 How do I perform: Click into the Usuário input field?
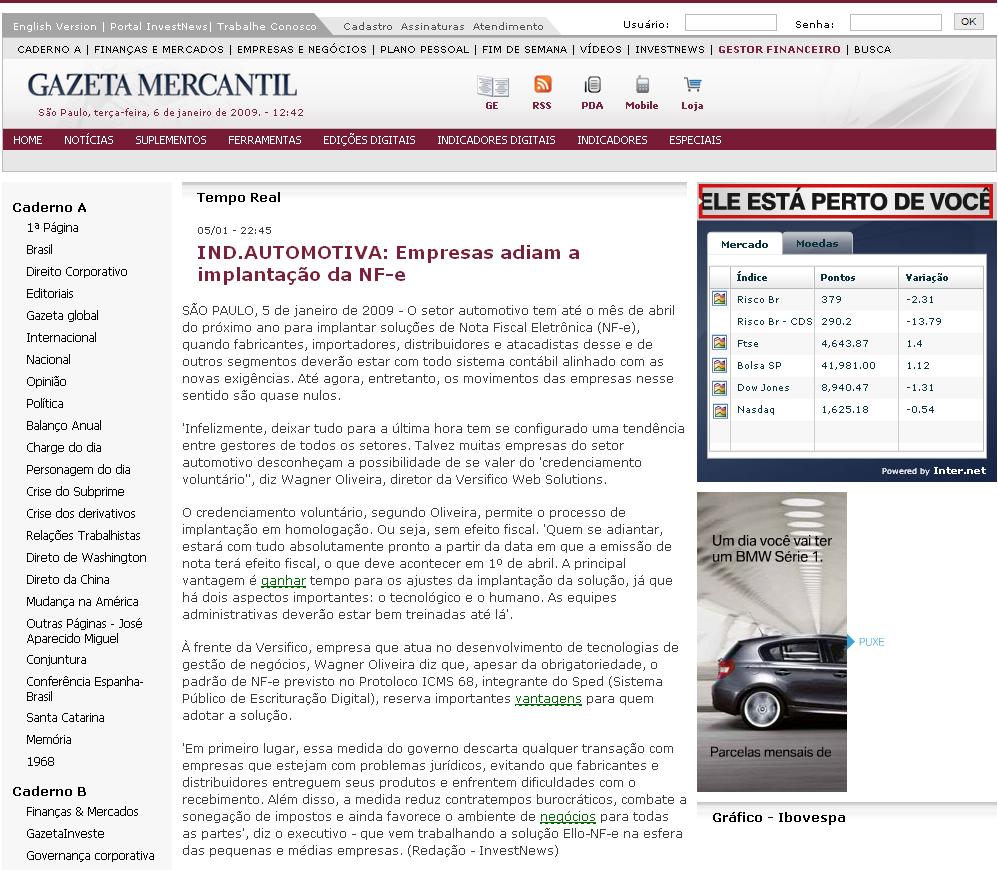tap(730, 22)
